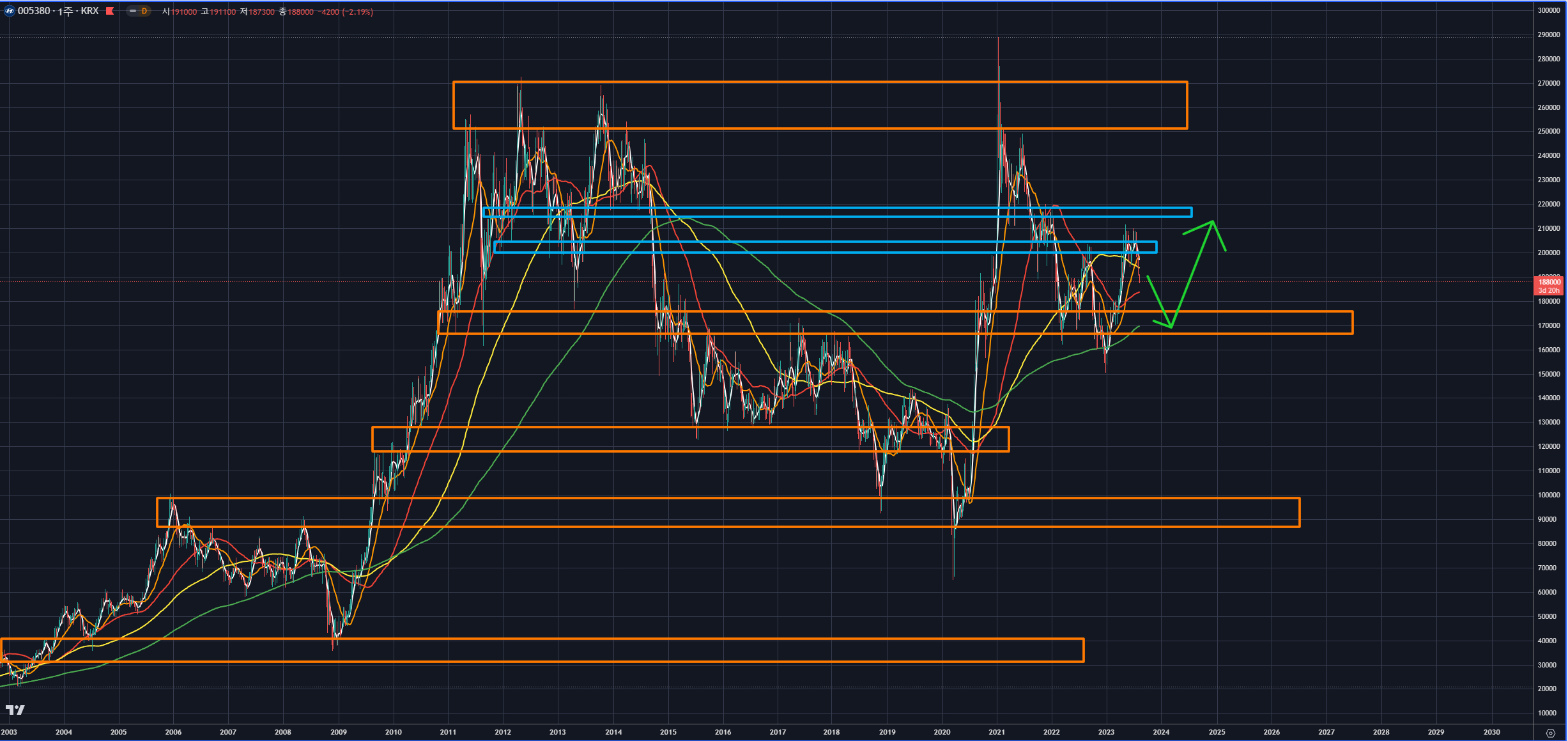
Task: Open symbol title 005380 · 1주 · KRX
Action: [58, 11]
